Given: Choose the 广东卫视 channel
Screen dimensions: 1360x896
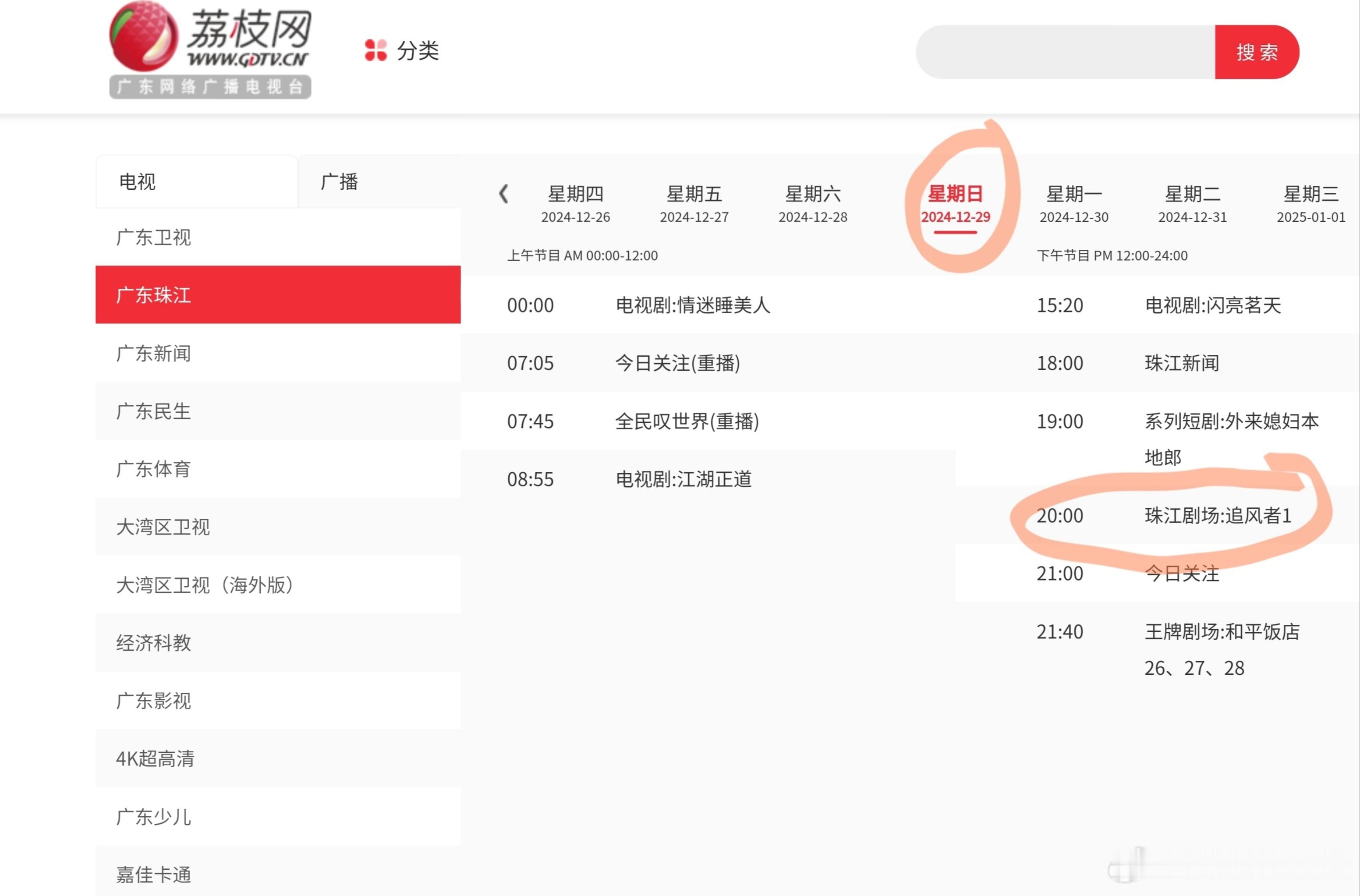Looking at the screenshot, I should pyautogui.click(x=278, y=237).
